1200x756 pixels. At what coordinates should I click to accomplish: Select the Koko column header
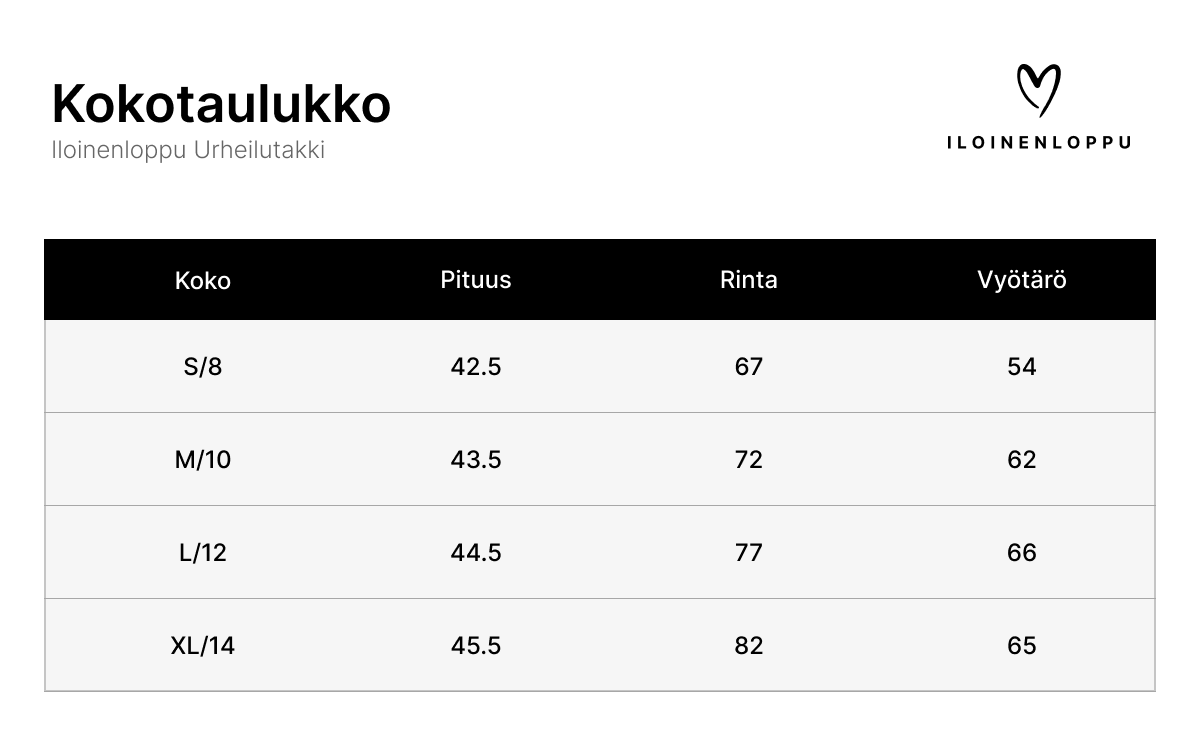click(x=203, y=280)
